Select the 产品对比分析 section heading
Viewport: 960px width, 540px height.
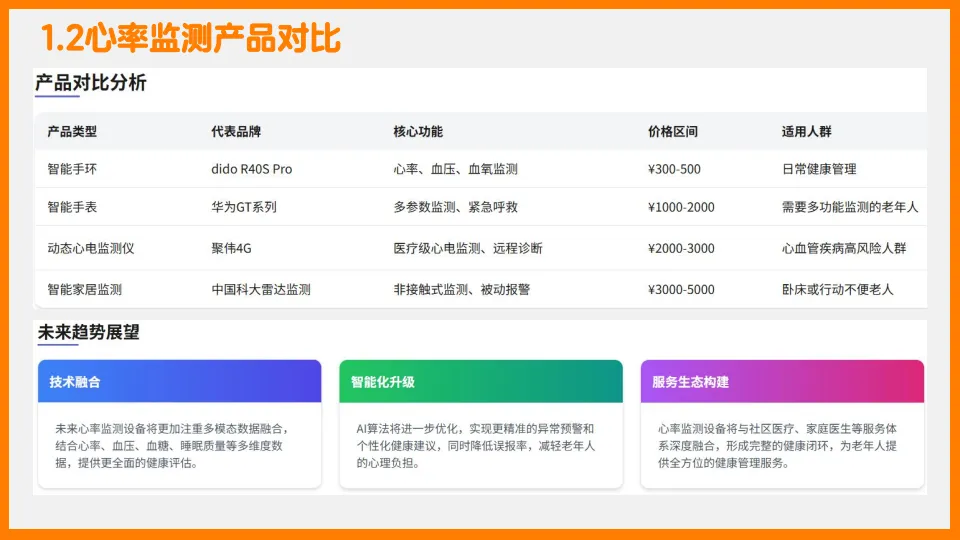point(91,83)
